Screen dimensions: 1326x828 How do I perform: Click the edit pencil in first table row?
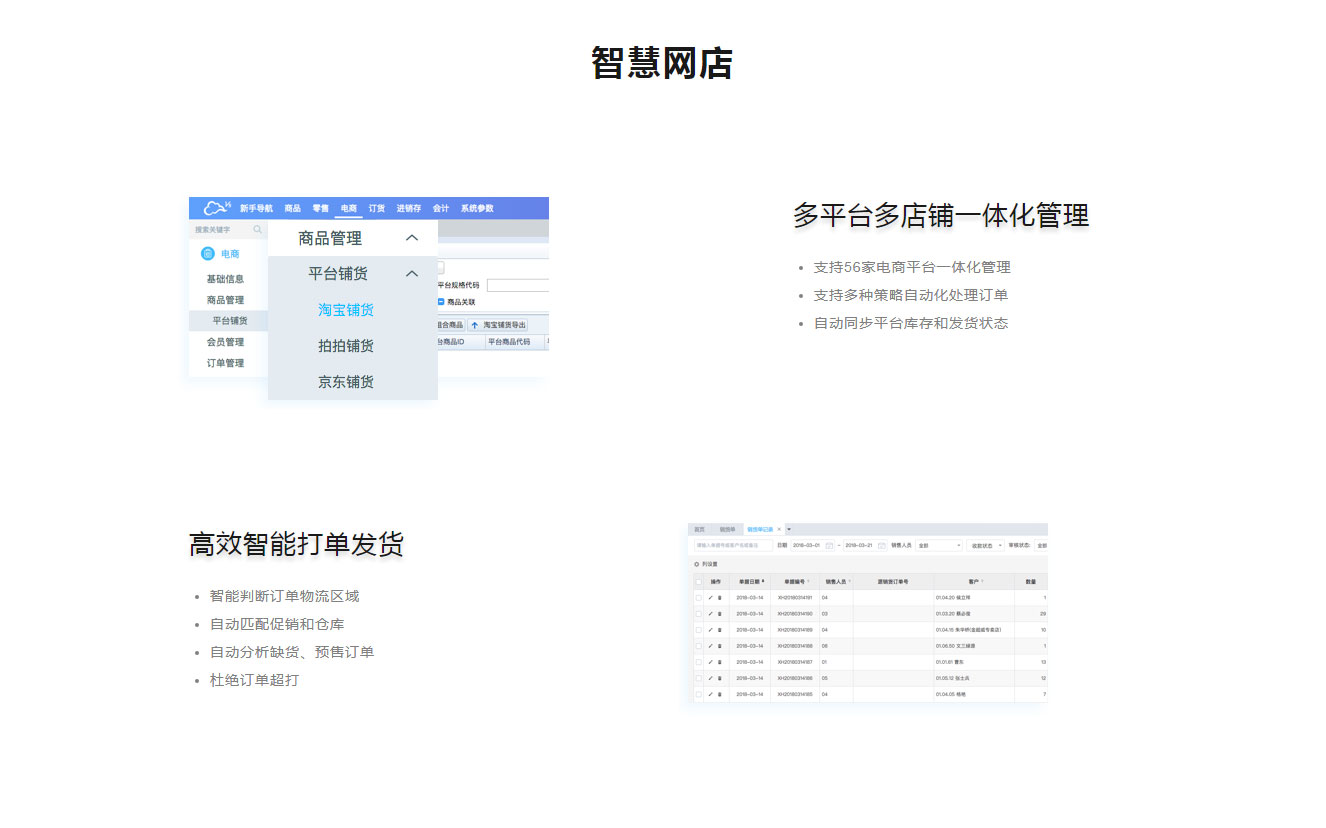click(710, 598)
